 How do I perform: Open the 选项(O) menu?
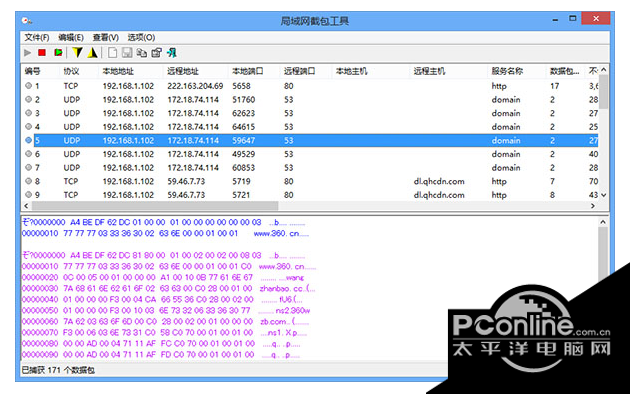click(x=141, y=37)
